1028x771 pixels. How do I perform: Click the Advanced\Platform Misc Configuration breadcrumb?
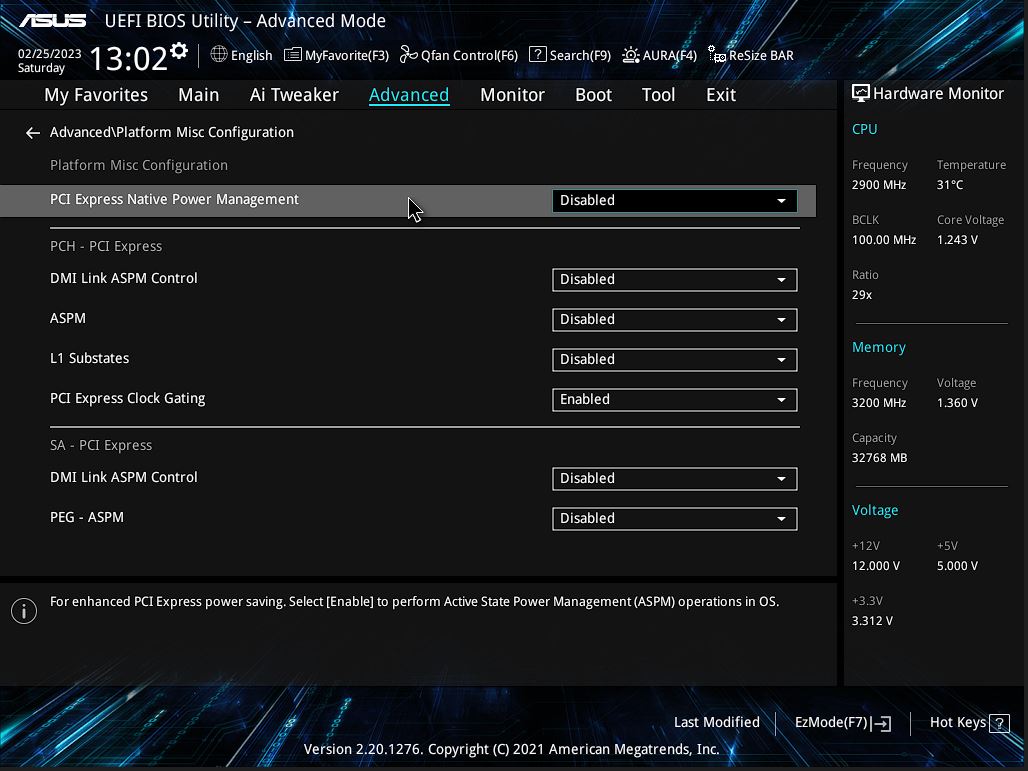tap(172, 132)
